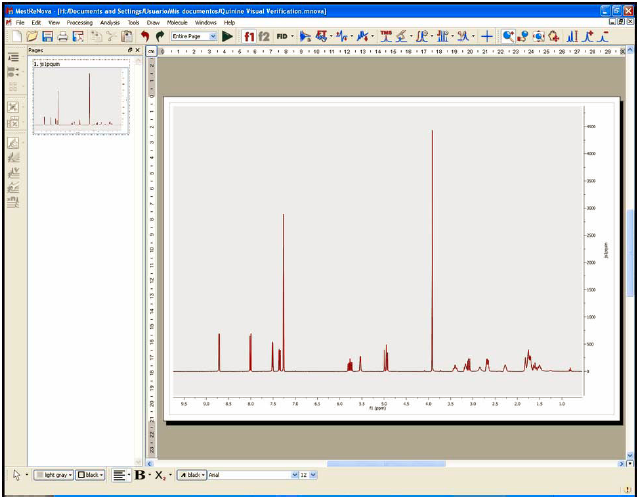
Task: Open the font size 12 dropdown
Action: pos(313,475)
